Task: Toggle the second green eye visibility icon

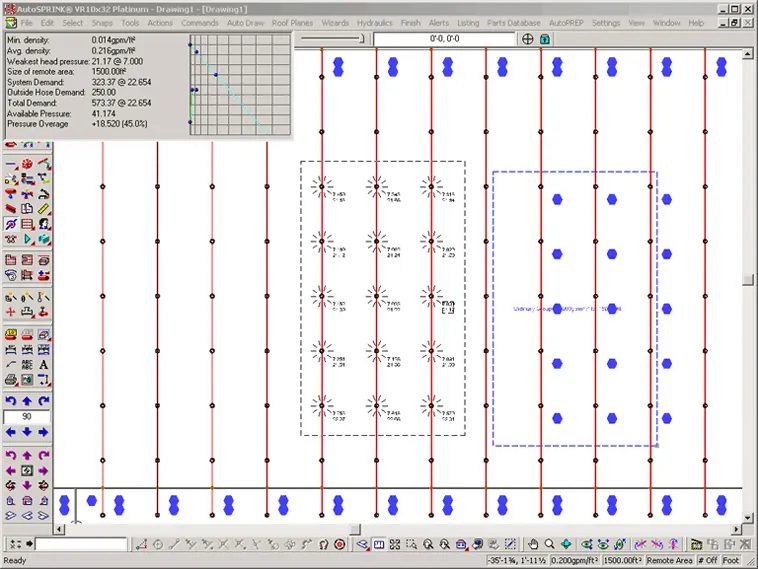Action: 603,544
